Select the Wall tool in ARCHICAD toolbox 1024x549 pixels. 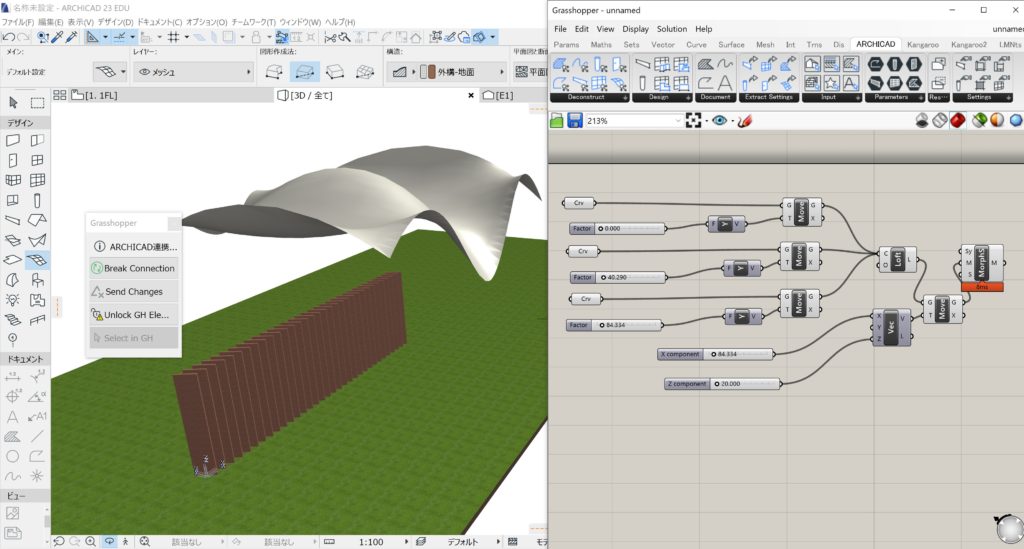click(x=13, y=140)
